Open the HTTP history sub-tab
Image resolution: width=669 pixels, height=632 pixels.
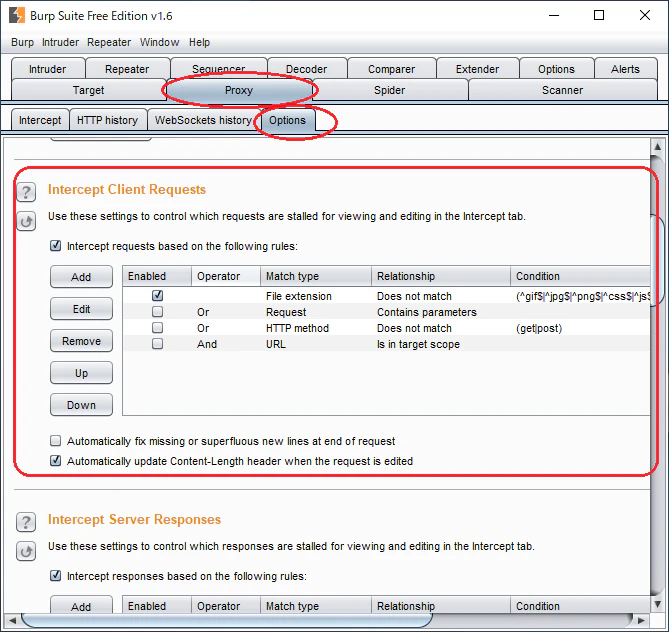coord(108,120)
